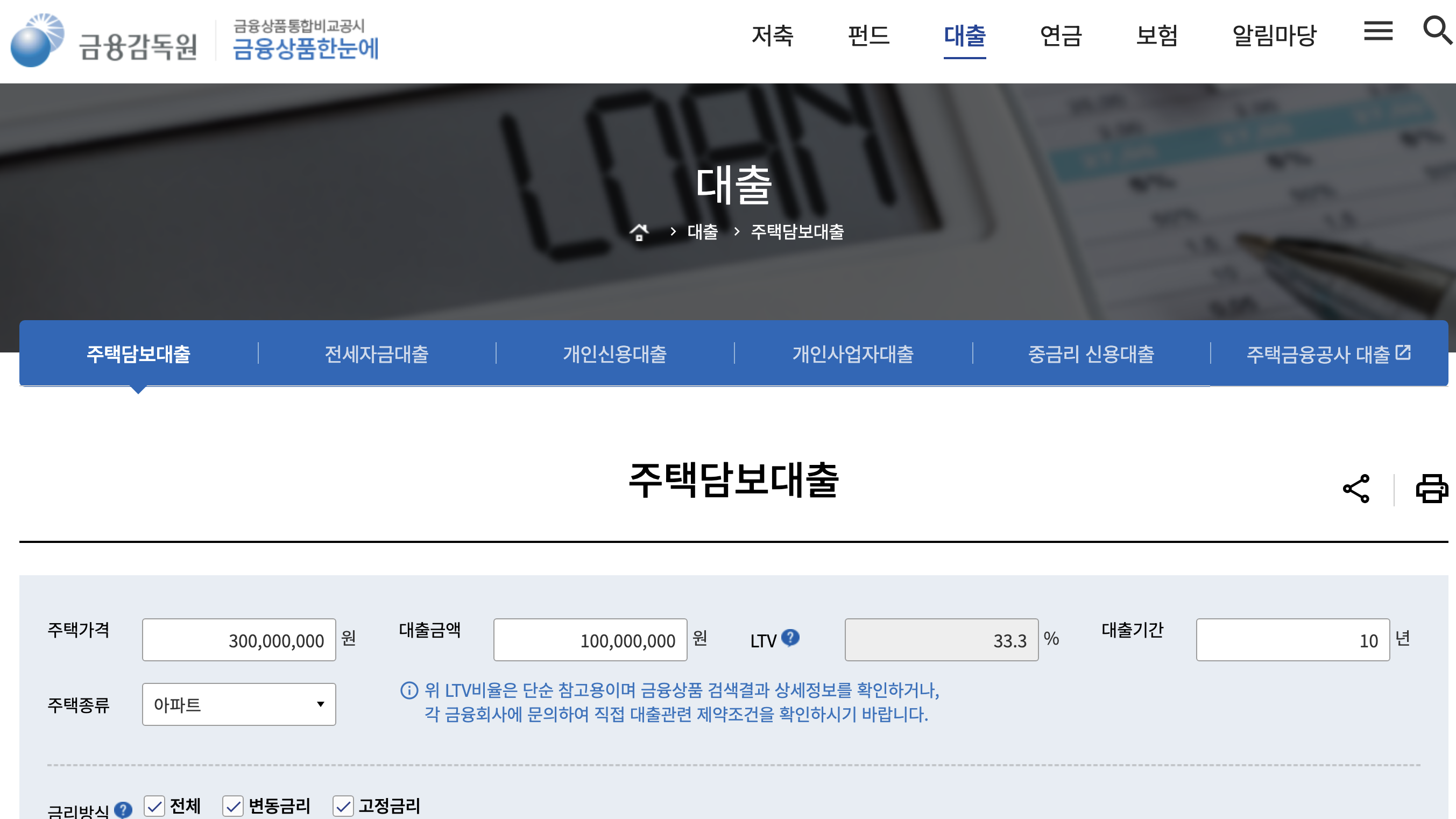
Task: Click the 대출 breadcrumb link
Action: 702,232
